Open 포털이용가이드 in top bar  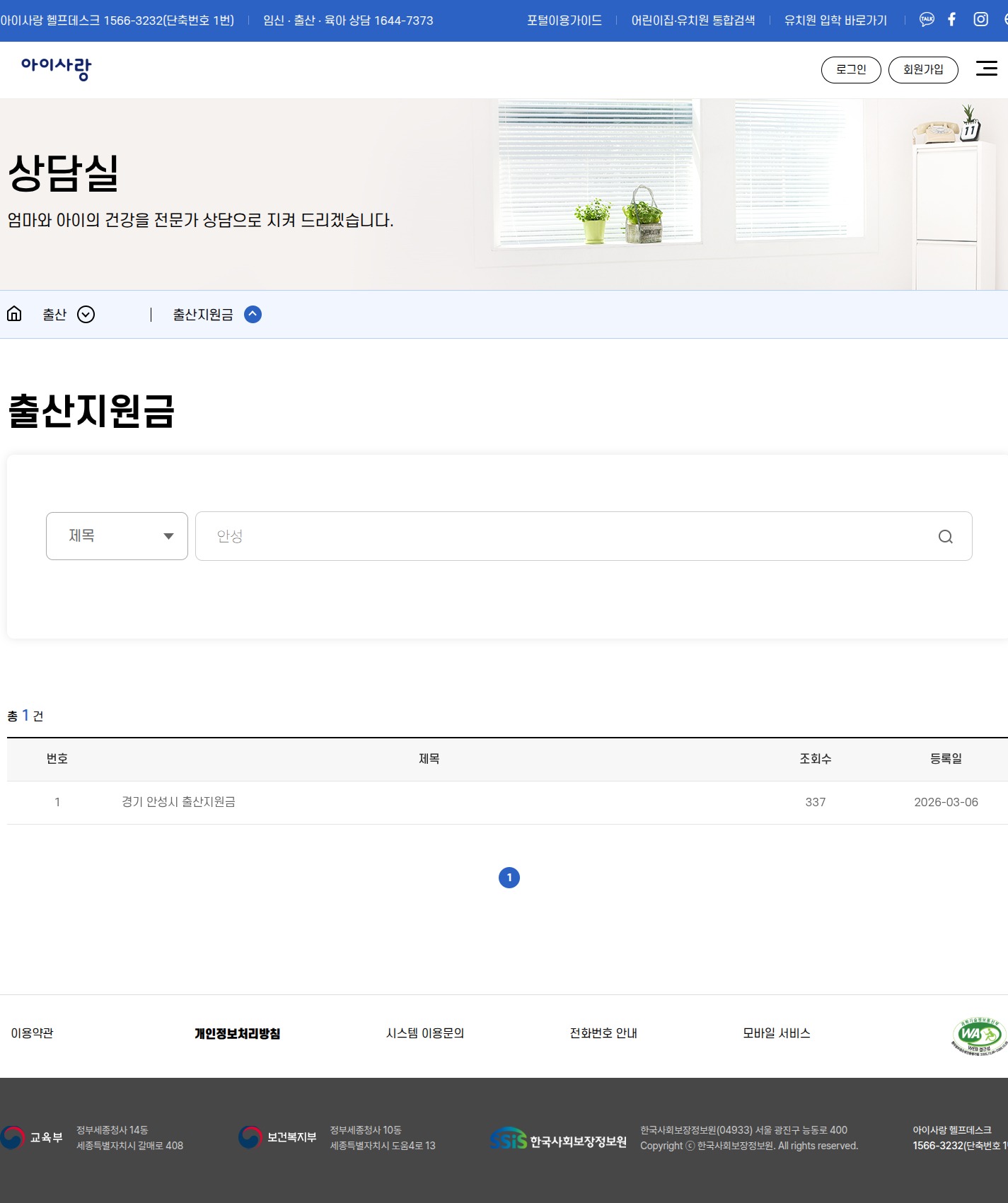(x=564, y=21)
